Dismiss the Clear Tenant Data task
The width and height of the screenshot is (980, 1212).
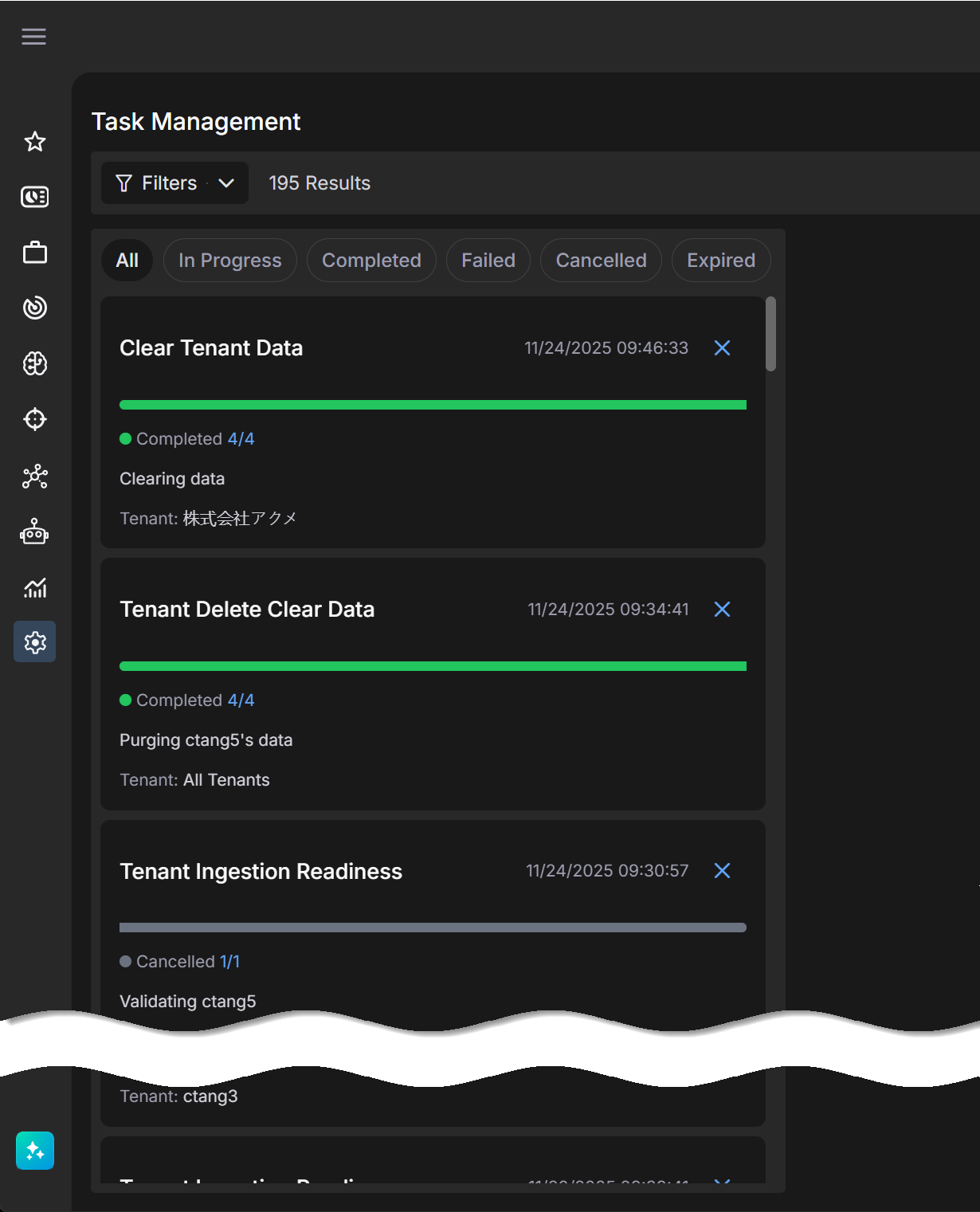[x=722, y=348]
